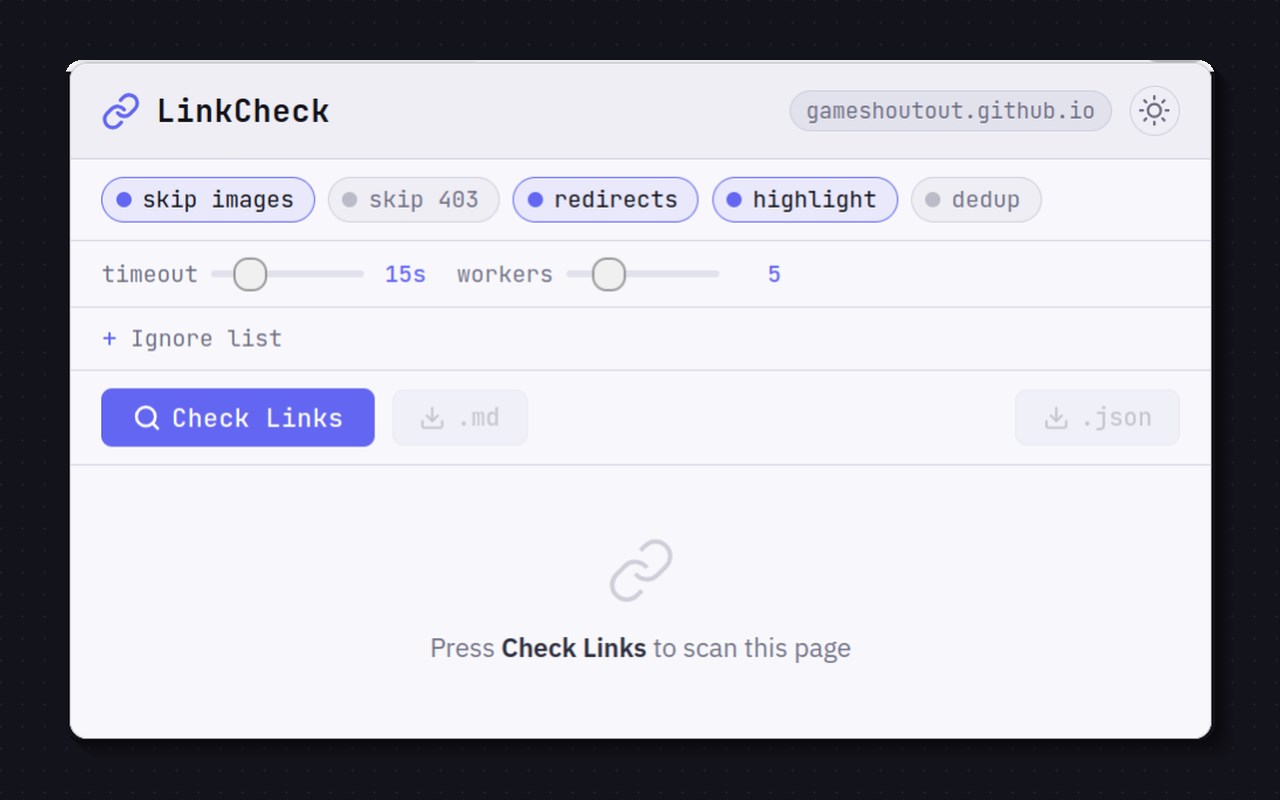Click the faded chain icon in empty results
The height and width of the screenshot is (800, 1280).
click(x=641, y=571)
